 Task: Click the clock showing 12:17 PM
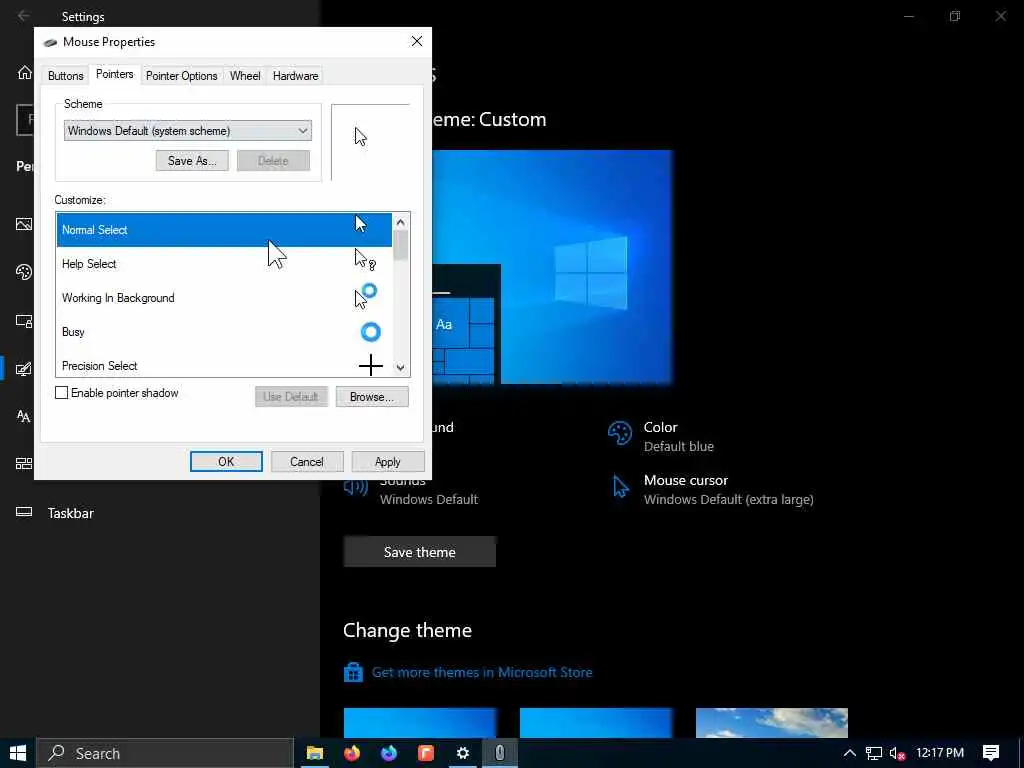click(x=940, y=753)
